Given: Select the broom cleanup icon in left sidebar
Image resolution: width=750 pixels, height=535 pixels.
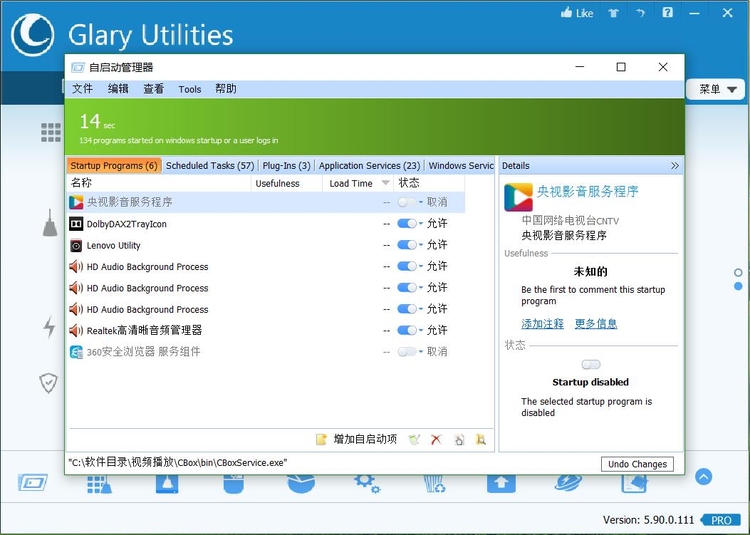Looking at the screenshot, I should (50, 222).
